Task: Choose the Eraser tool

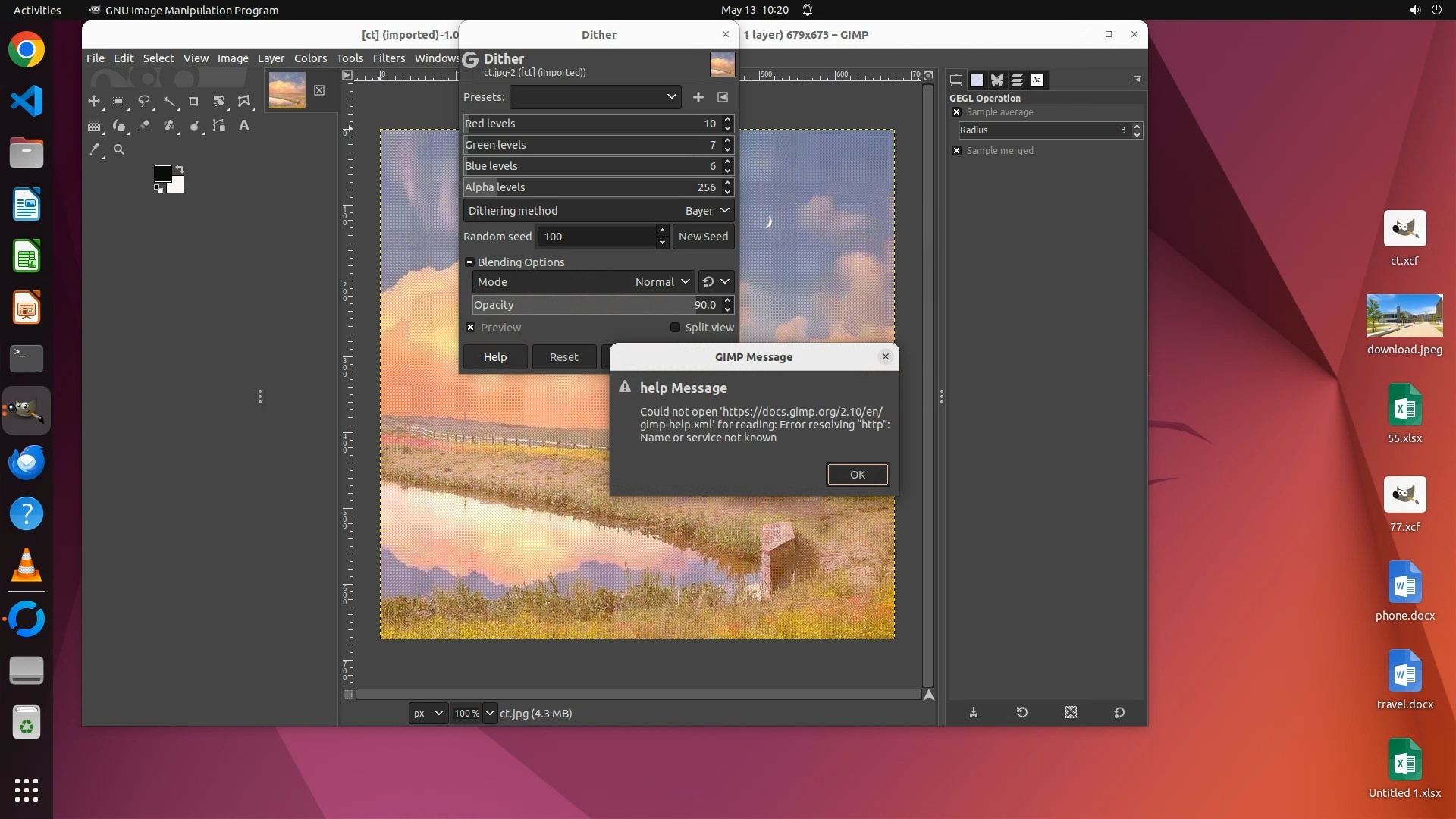Action: click(x=144, y=126)
